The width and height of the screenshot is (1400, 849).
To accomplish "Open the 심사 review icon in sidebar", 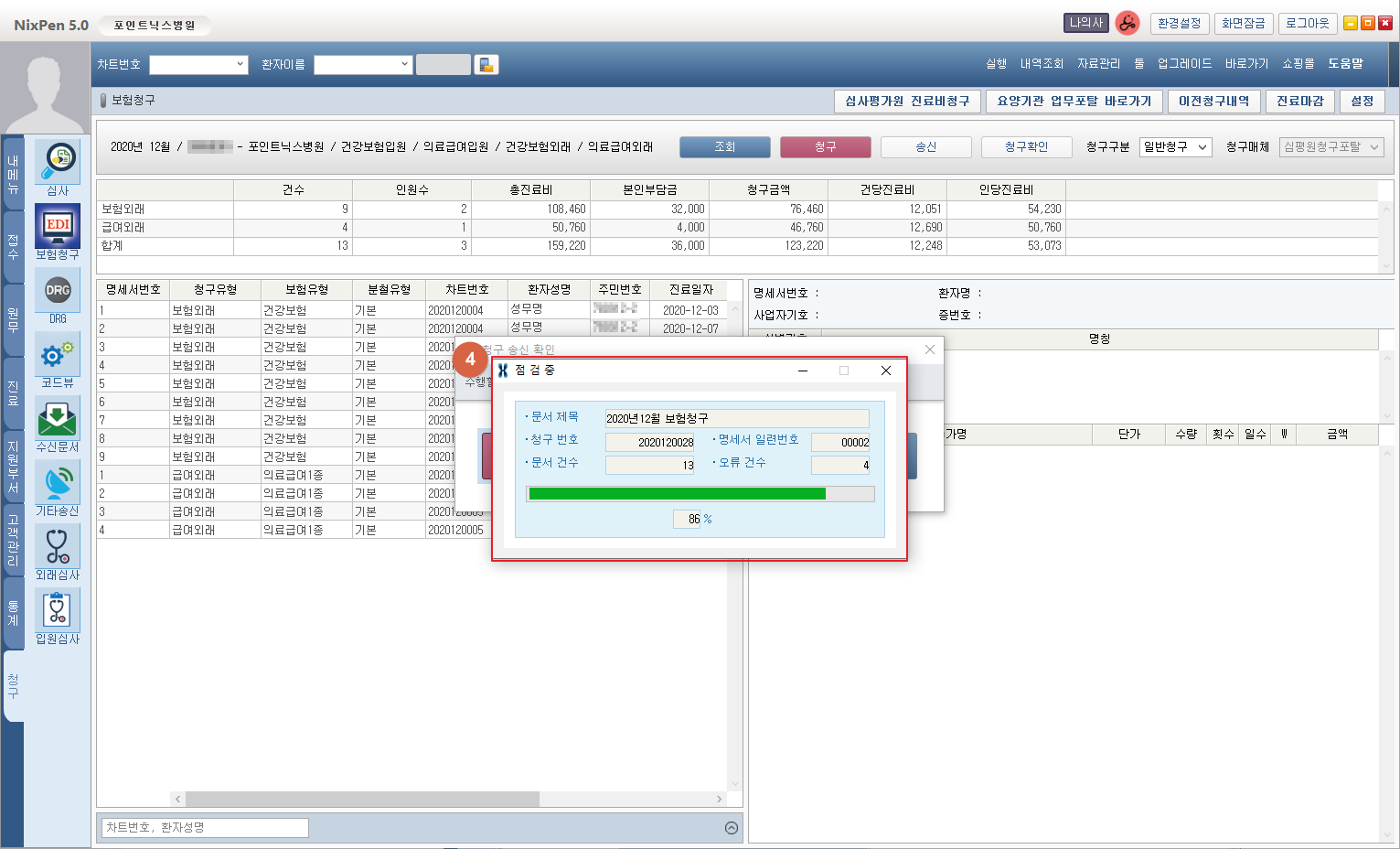I will tap(58, 162).
